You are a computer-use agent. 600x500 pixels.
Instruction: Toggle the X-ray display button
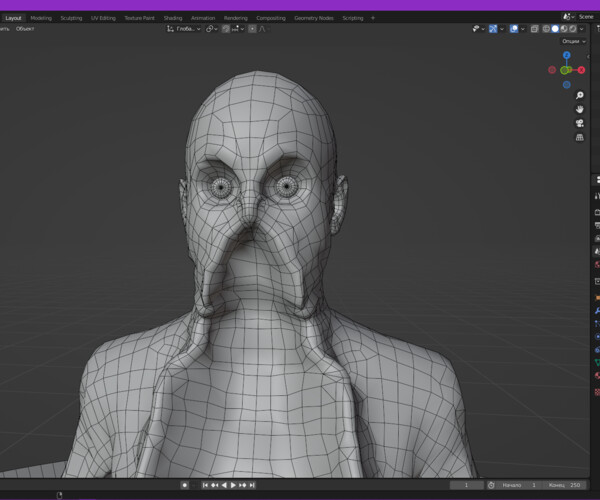[536, 29]
